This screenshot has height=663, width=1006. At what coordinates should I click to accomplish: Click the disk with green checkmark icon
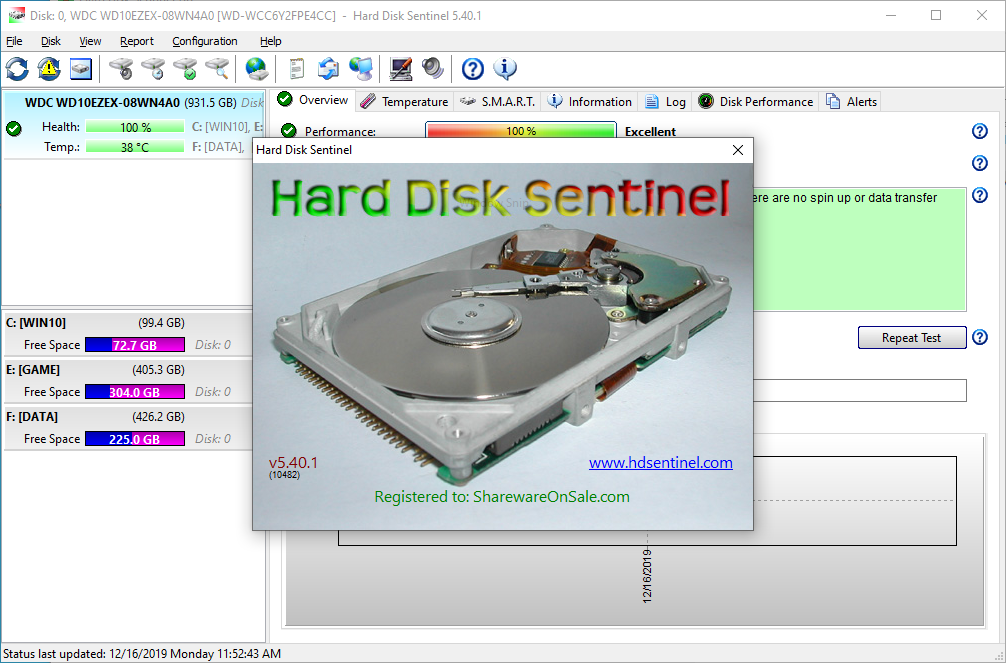pos(185,69)
